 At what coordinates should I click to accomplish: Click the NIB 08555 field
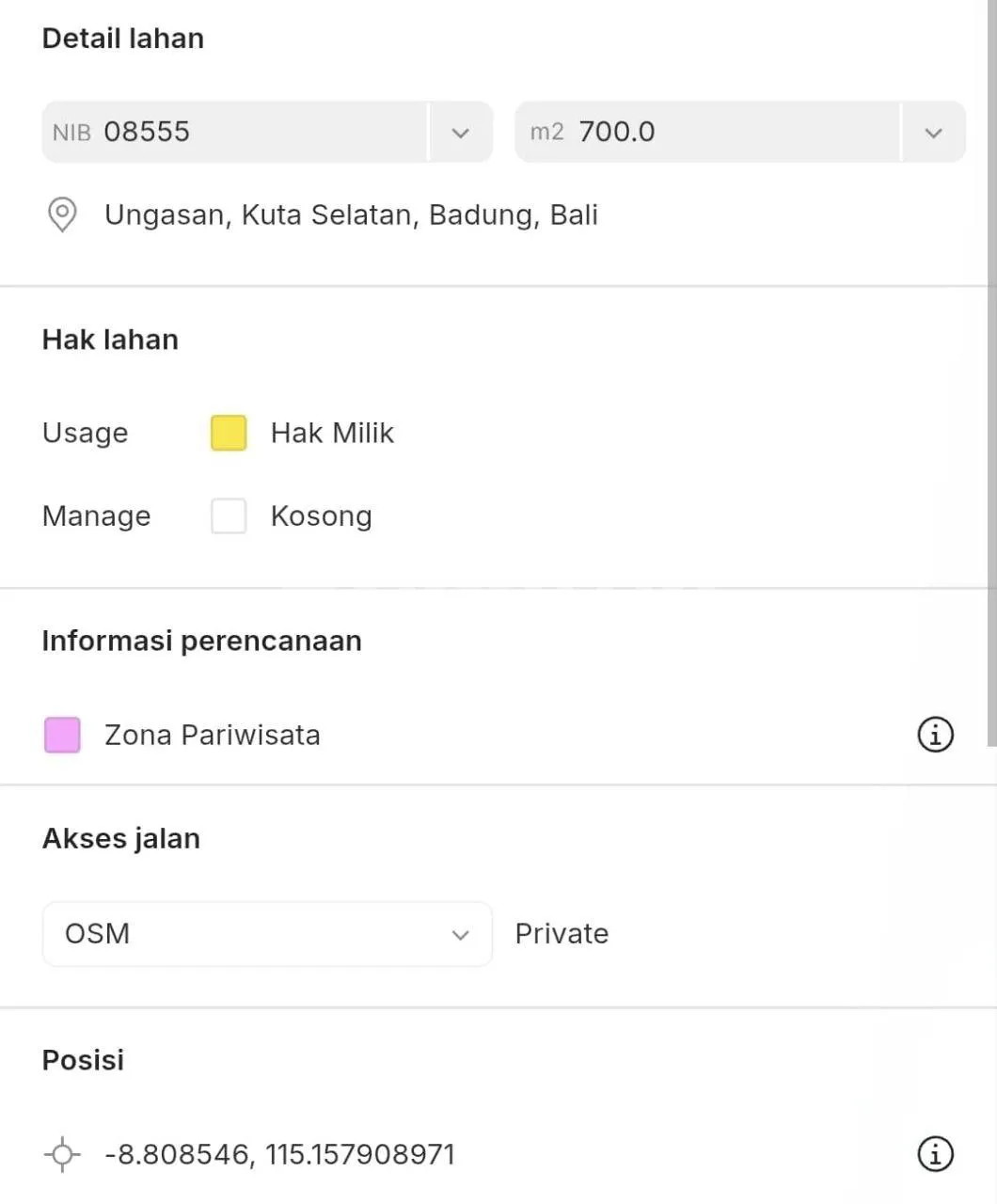tap(235, 132)
